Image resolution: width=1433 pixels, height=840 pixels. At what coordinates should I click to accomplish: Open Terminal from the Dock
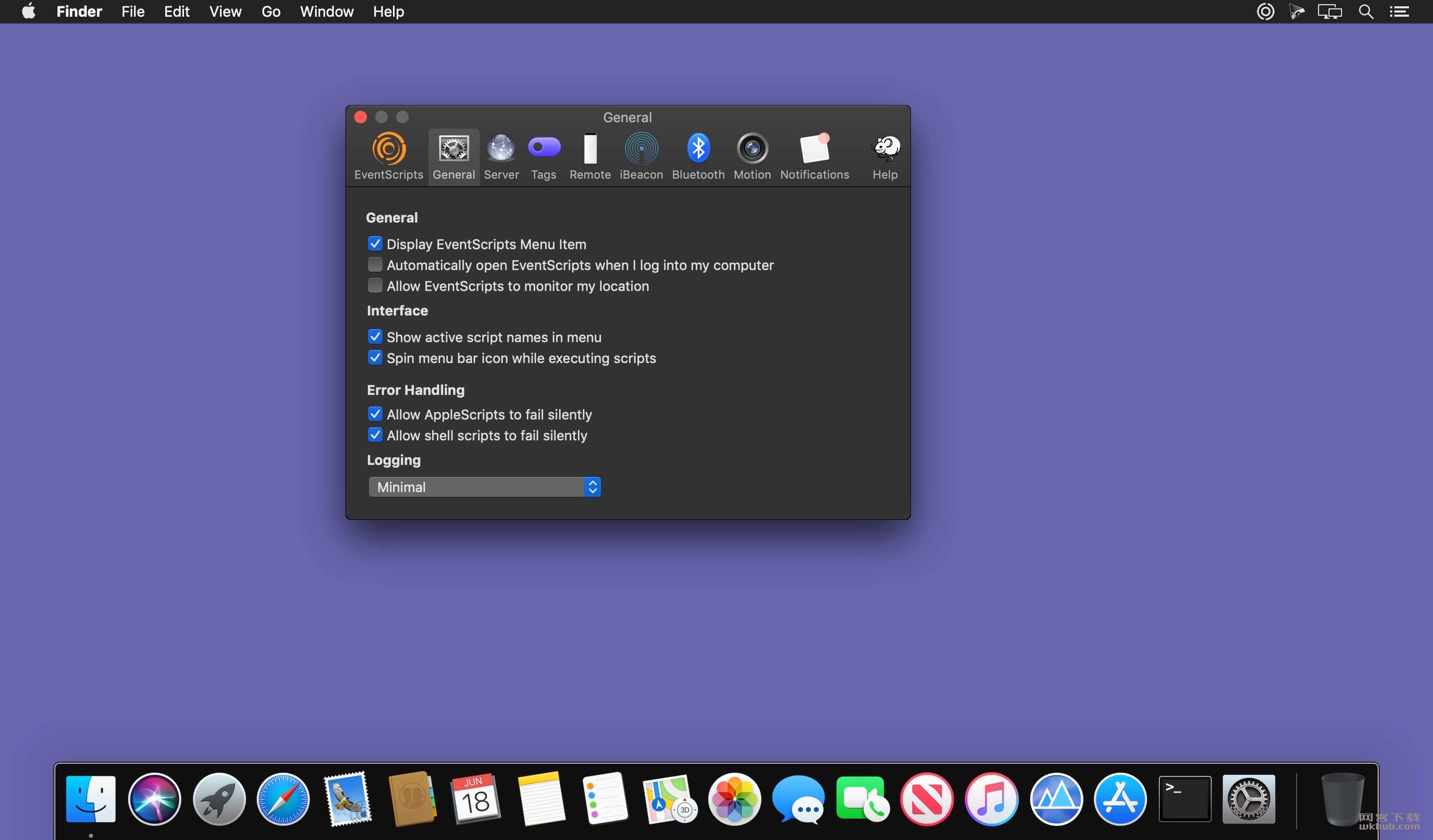pyautogui.click(x=1185, y=799)
